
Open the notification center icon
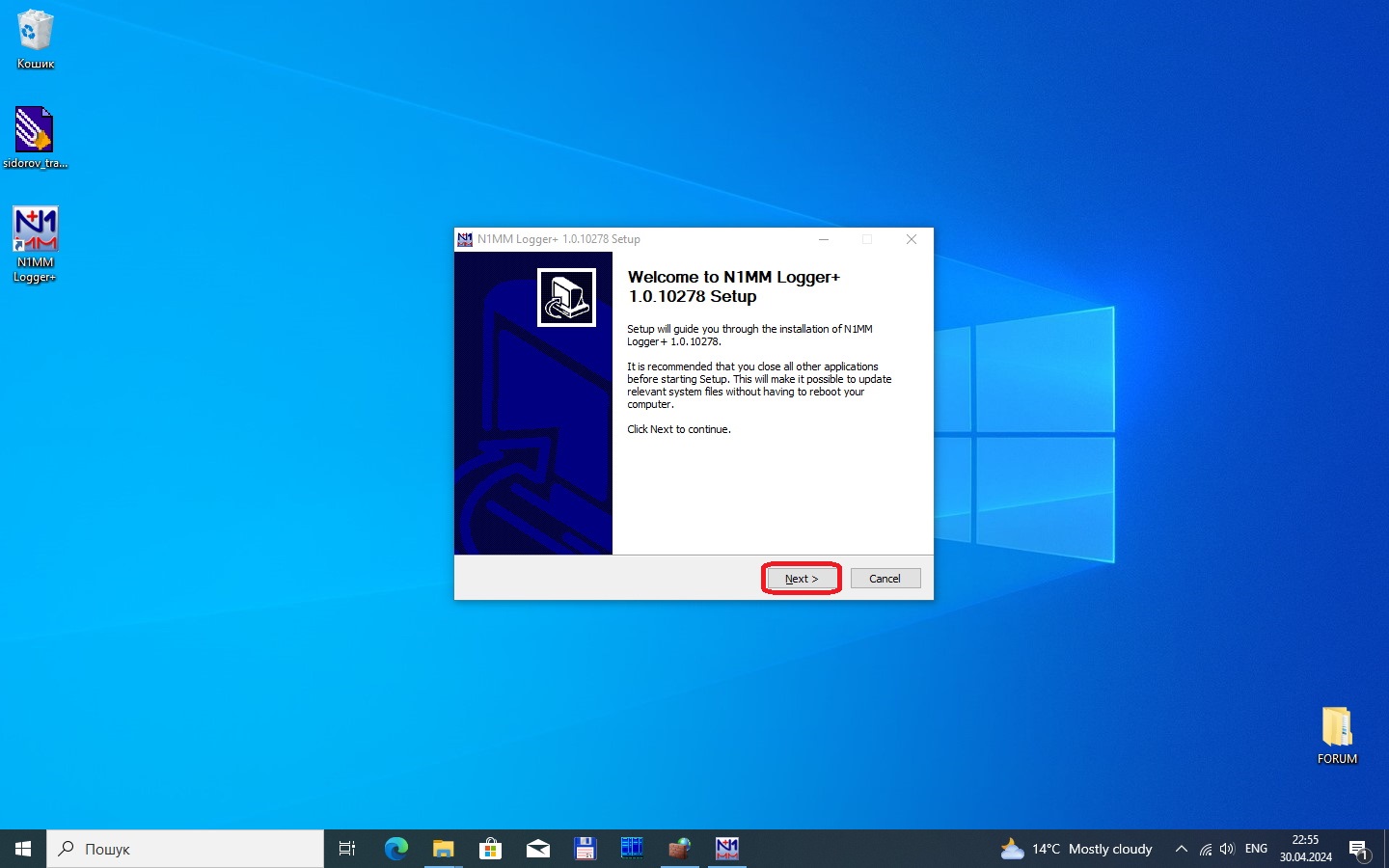coord(1359,850)
